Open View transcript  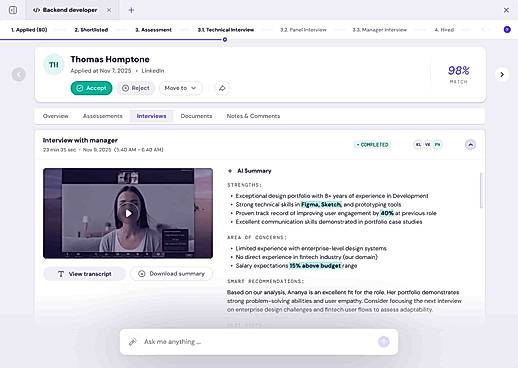[x=85, y=274]
